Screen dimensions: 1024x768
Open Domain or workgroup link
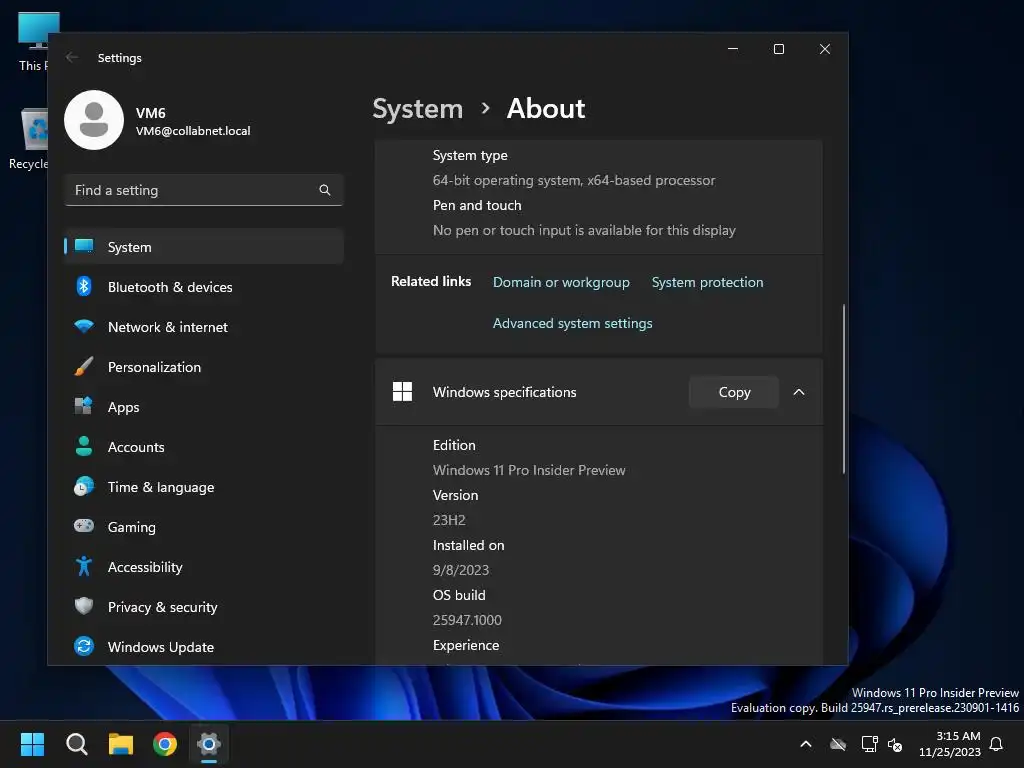[x=561, y=282]
